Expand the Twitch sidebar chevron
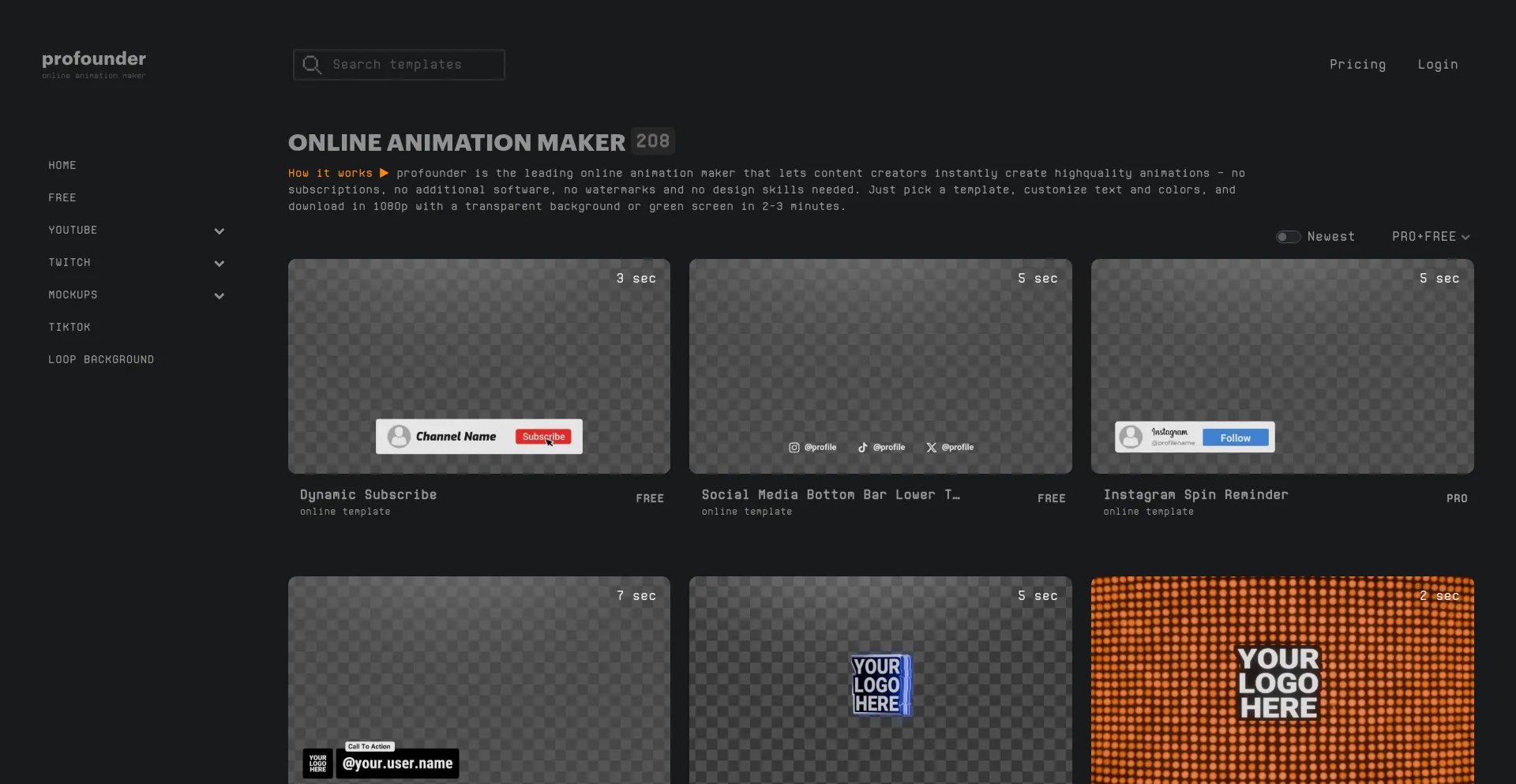The width and height of the screenshot is (1516, 784). (x=220, y=264)
